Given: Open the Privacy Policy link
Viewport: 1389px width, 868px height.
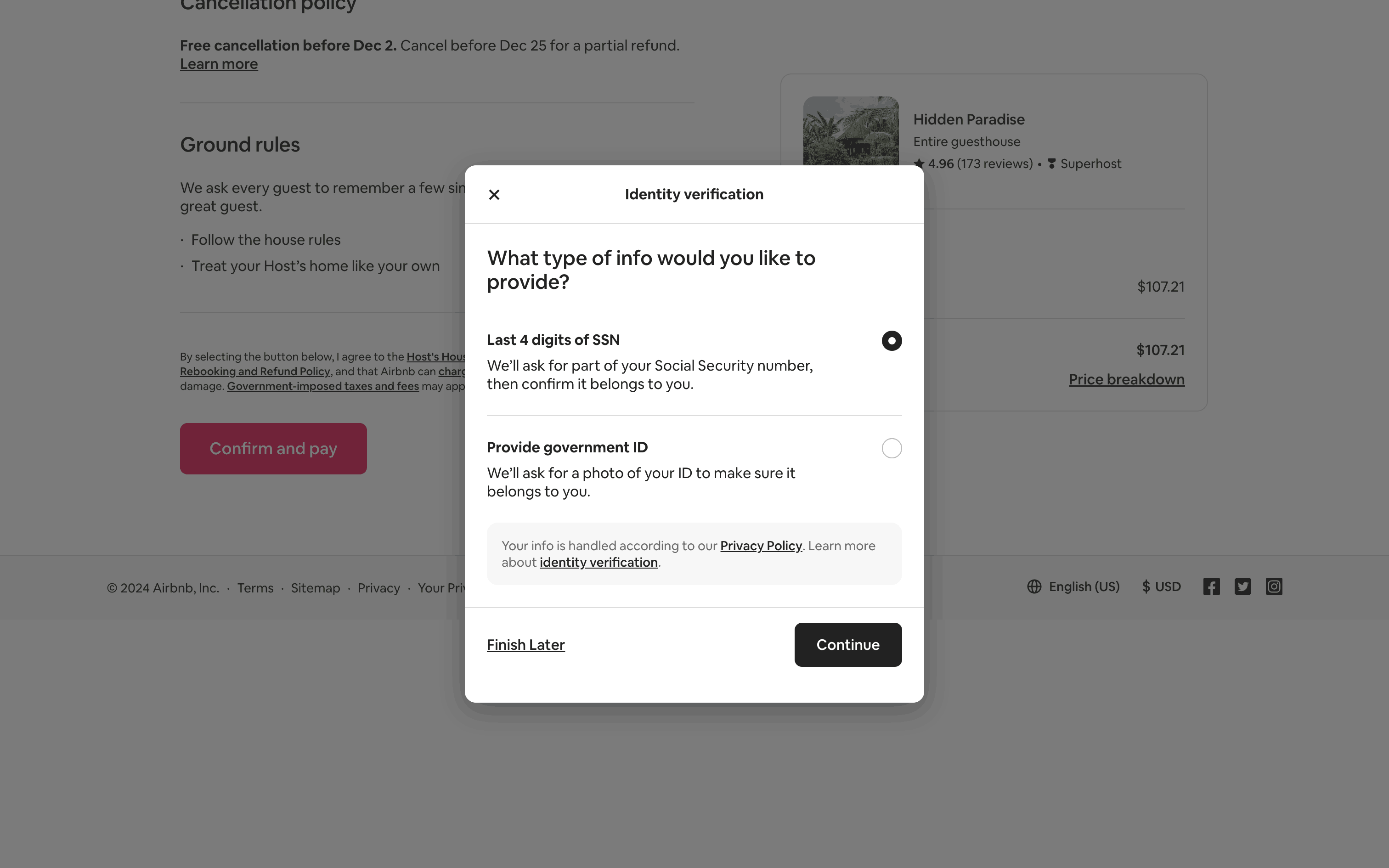Looking at the screenshot, I should (x=761, y=546).
